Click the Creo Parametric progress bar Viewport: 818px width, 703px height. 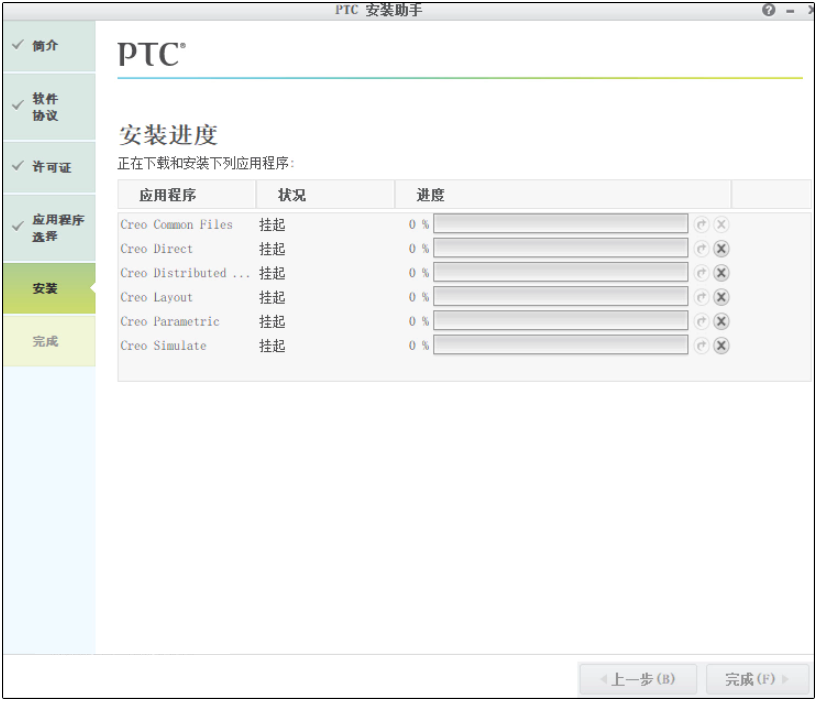point(560,321)
